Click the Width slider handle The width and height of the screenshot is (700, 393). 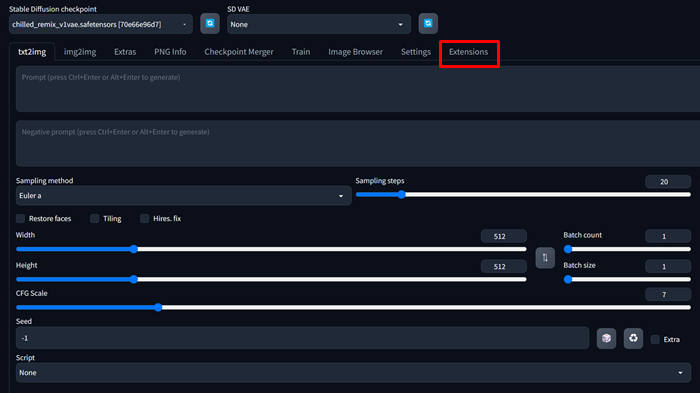[133, 249]
